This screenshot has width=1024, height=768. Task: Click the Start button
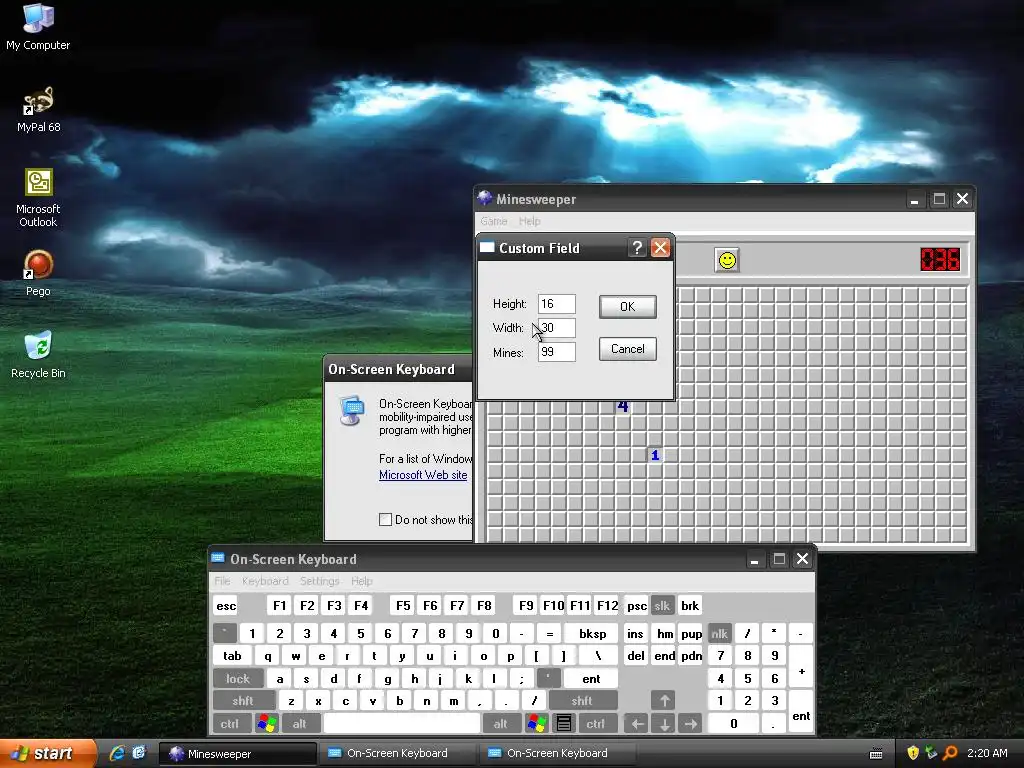46,753
